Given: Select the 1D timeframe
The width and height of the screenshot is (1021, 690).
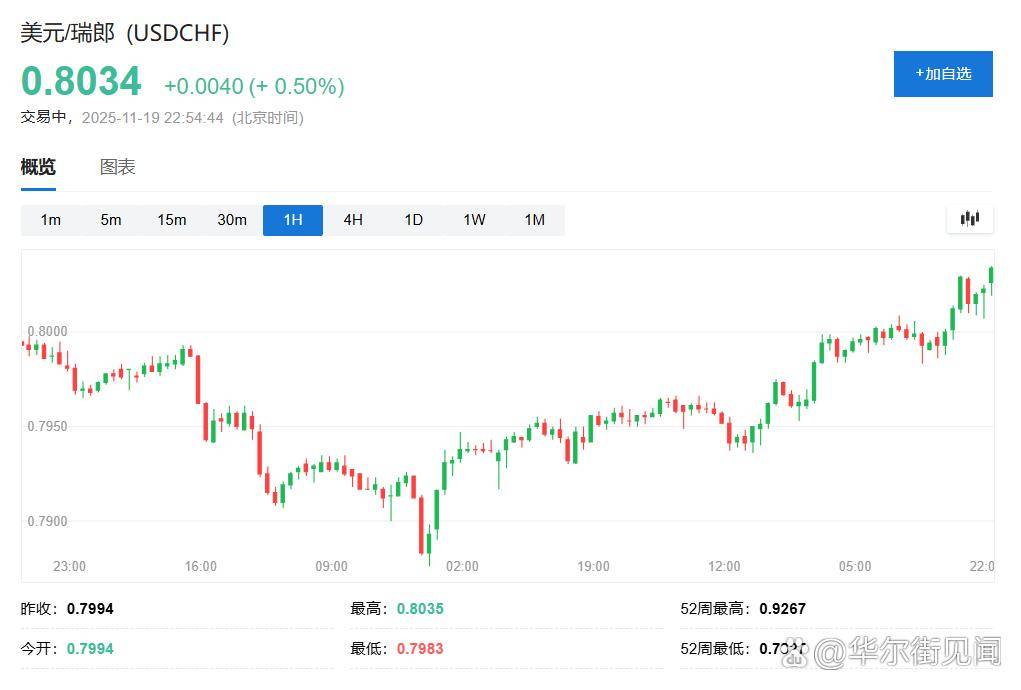Looking at the screenshot, I should (413, 220).
